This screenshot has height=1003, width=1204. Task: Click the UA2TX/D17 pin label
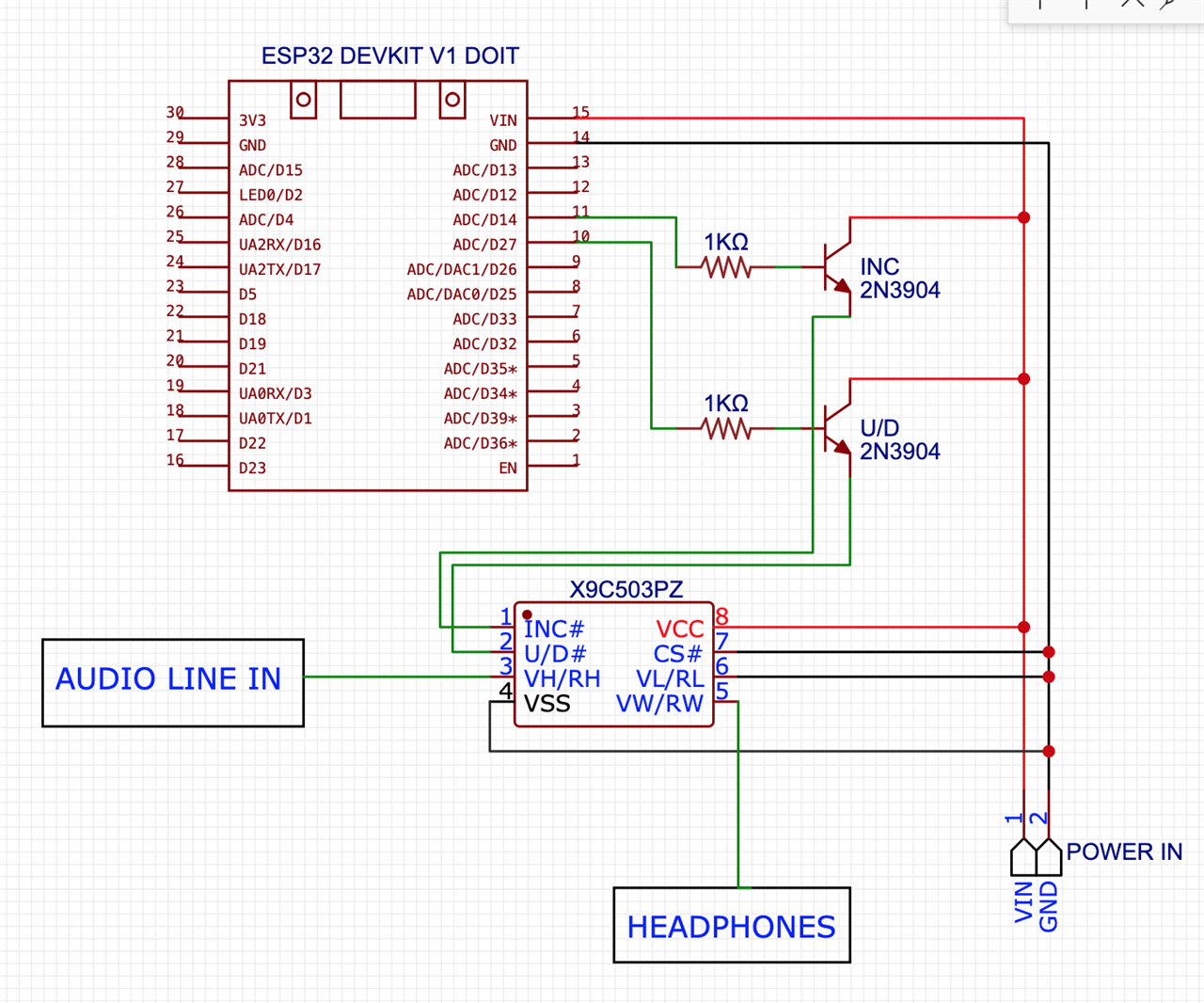[x=279, y=269]
